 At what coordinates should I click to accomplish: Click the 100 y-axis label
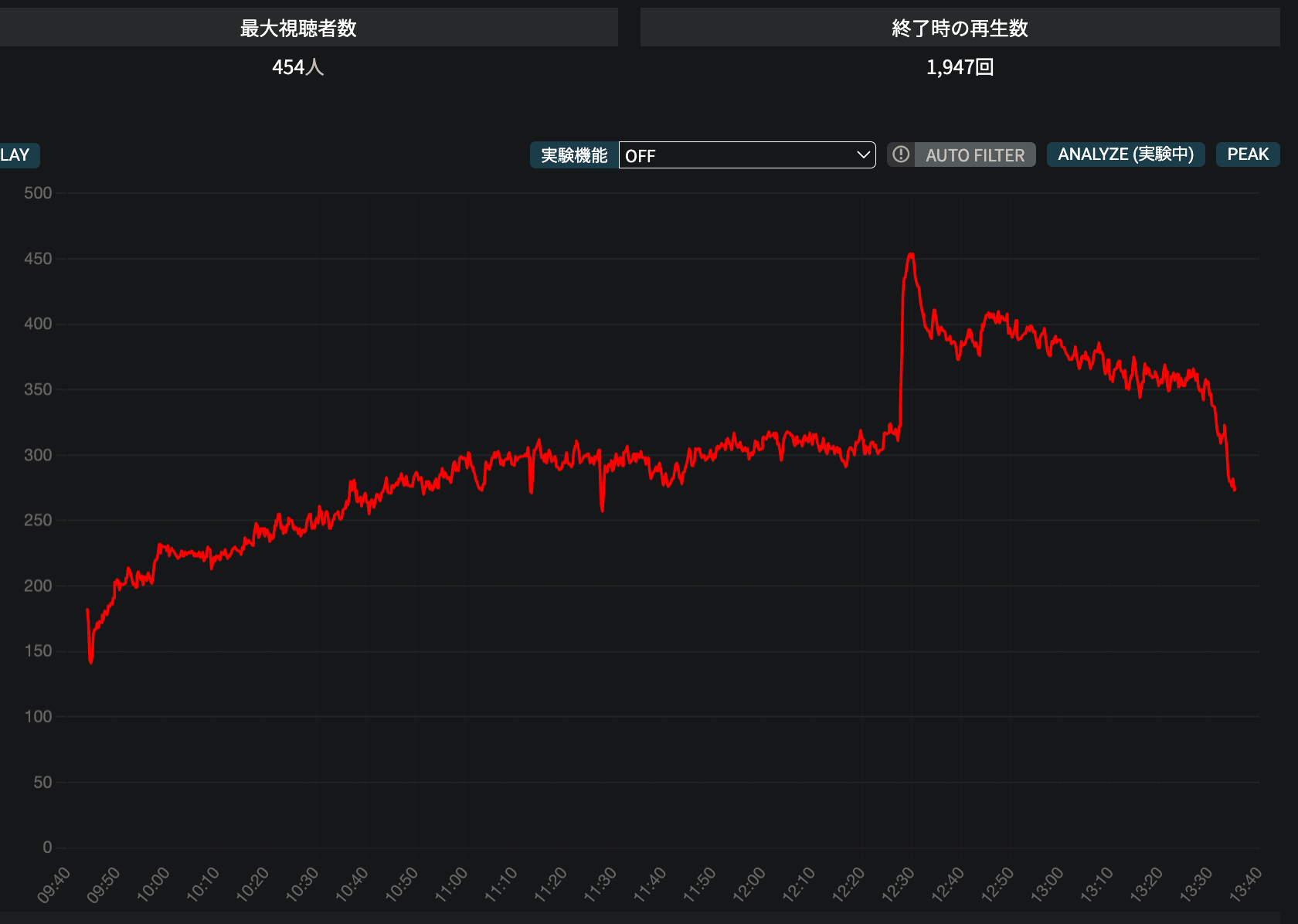click(38, 716)
